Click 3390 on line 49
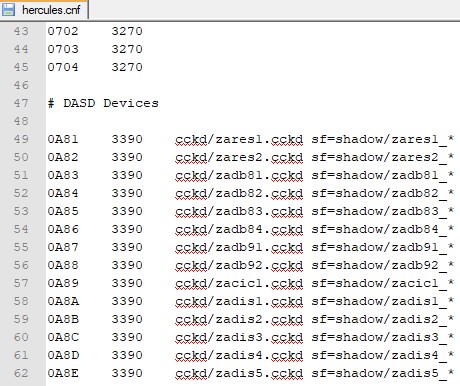Viewport: 460px width, 386px height. [x=127, y=139]
